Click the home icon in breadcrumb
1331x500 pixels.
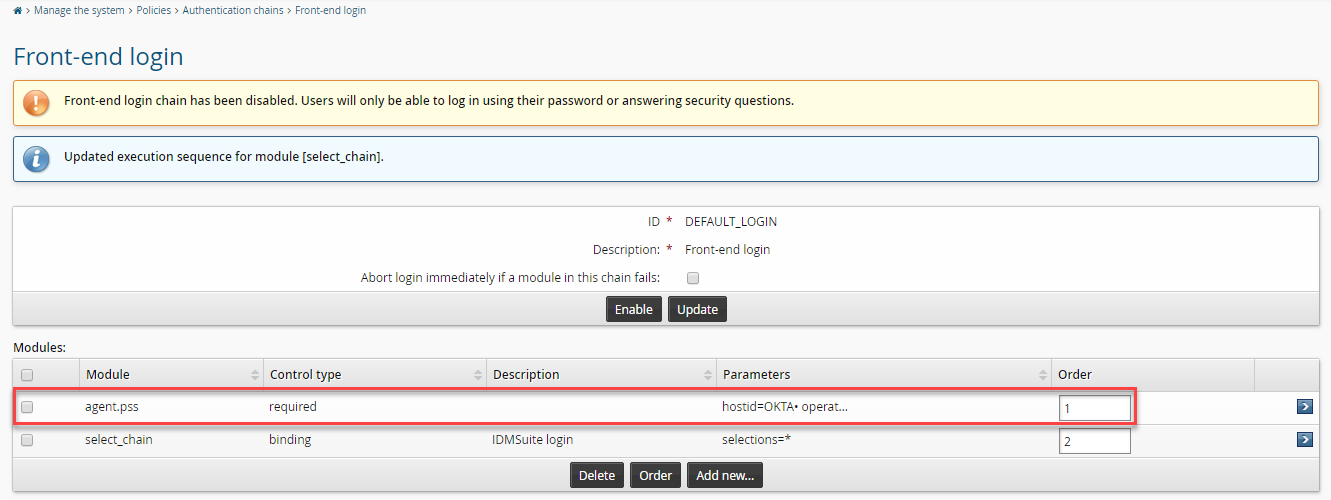(x=18, y=11)
